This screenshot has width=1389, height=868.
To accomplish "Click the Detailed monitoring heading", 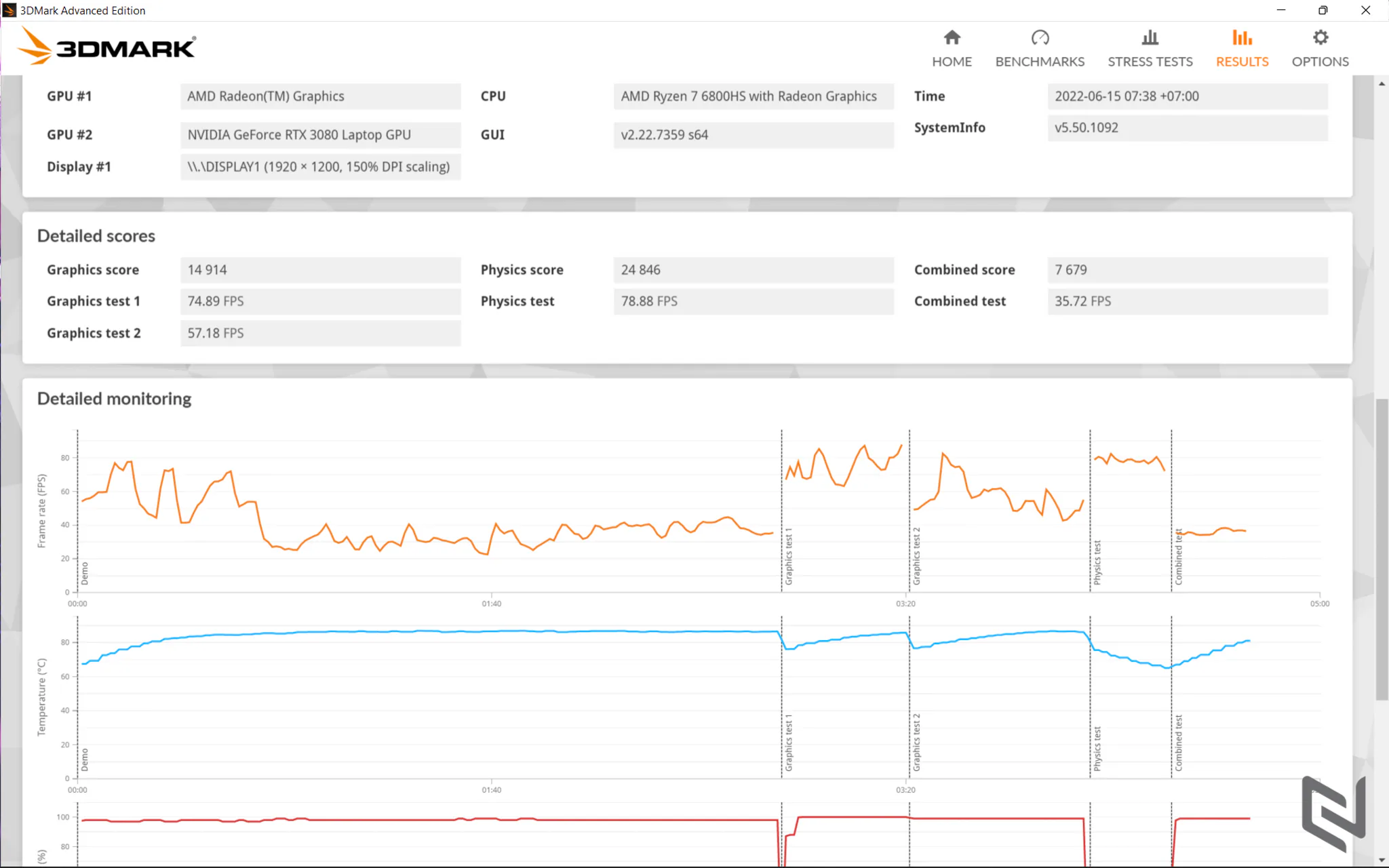I will click(114, 399).
